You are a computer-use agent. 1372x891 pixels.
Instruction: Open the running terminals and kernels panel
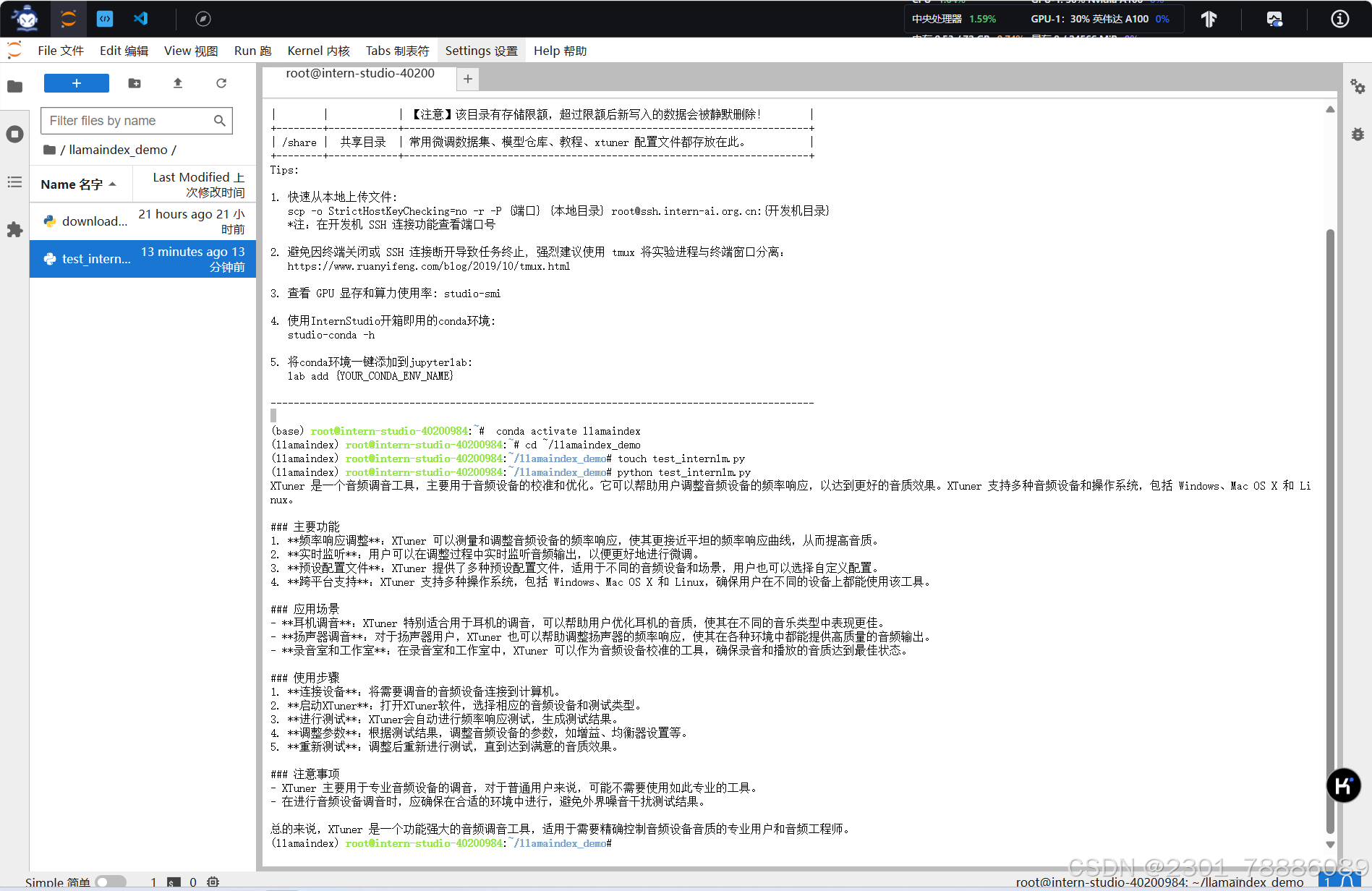click(15, 134)
